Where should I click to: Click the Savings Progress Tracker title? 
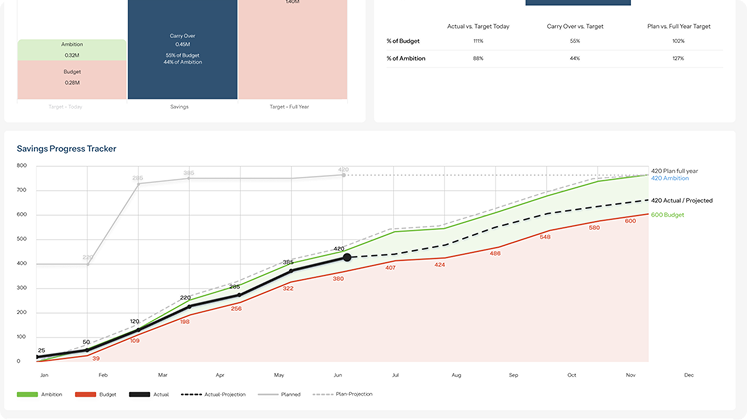(66, 149)
